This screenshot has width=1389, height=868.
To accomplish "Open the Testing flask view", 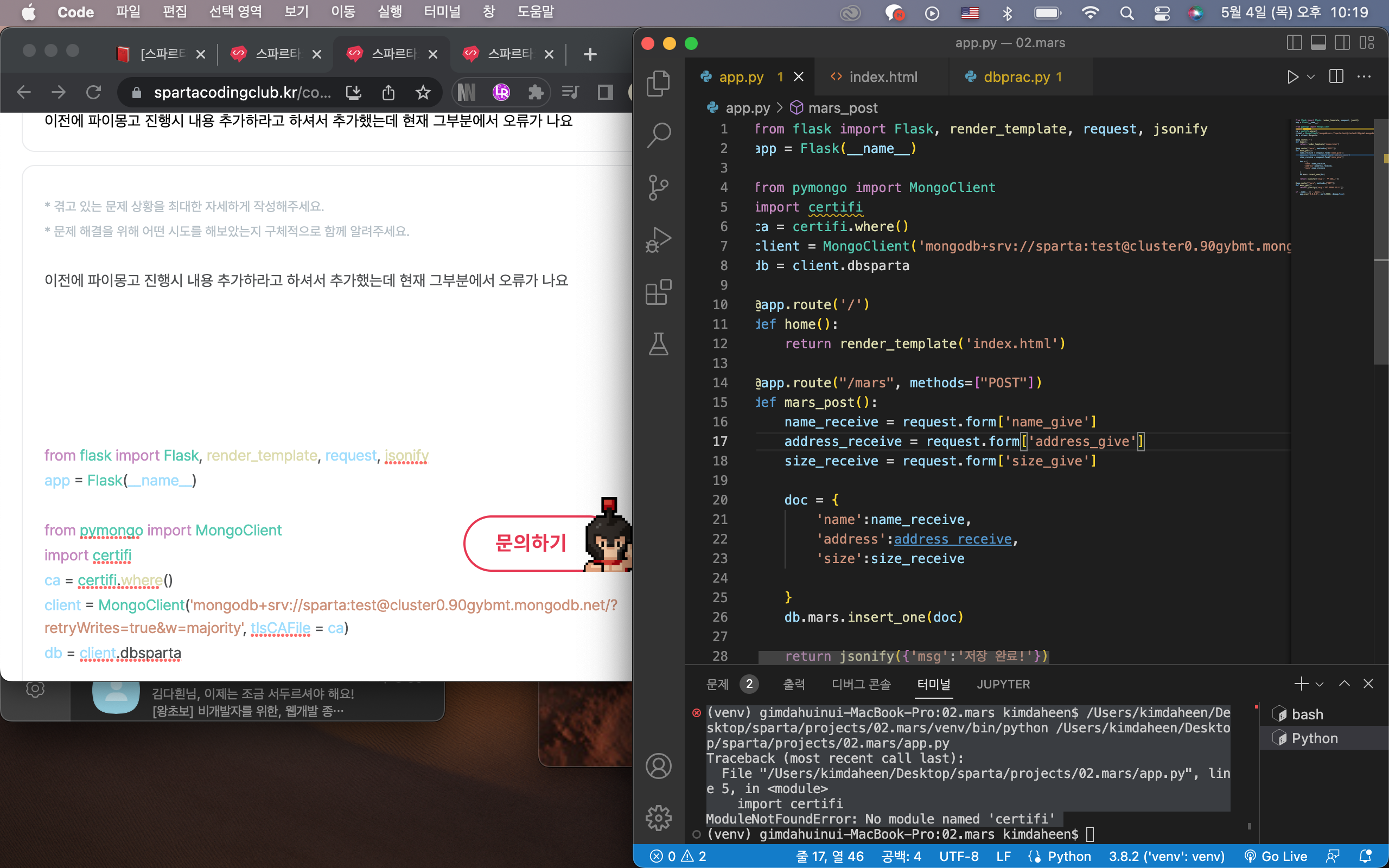I will pos(658,344).
